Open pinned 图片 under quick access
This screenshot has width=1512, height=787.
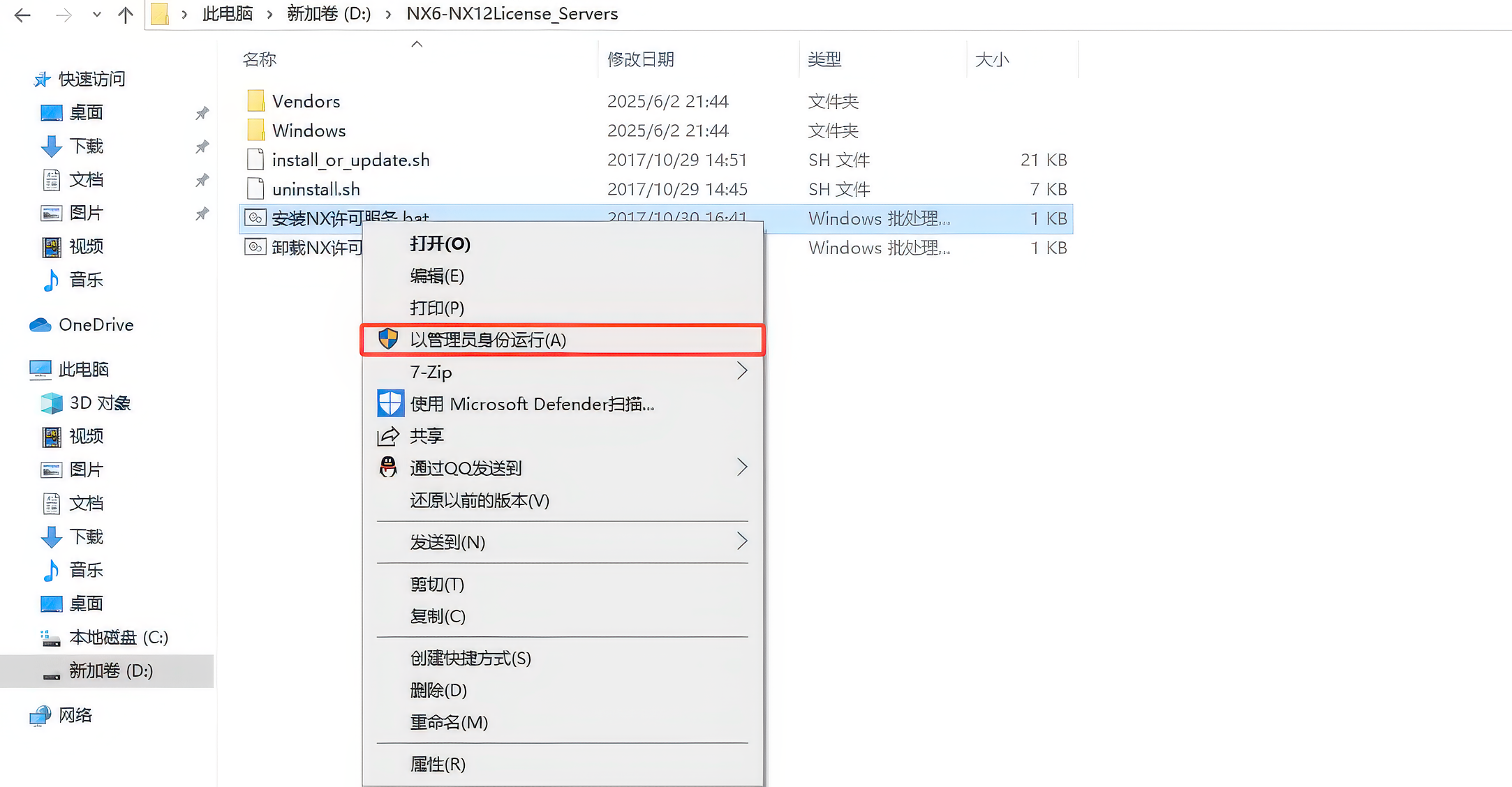(x=86, y=213)
